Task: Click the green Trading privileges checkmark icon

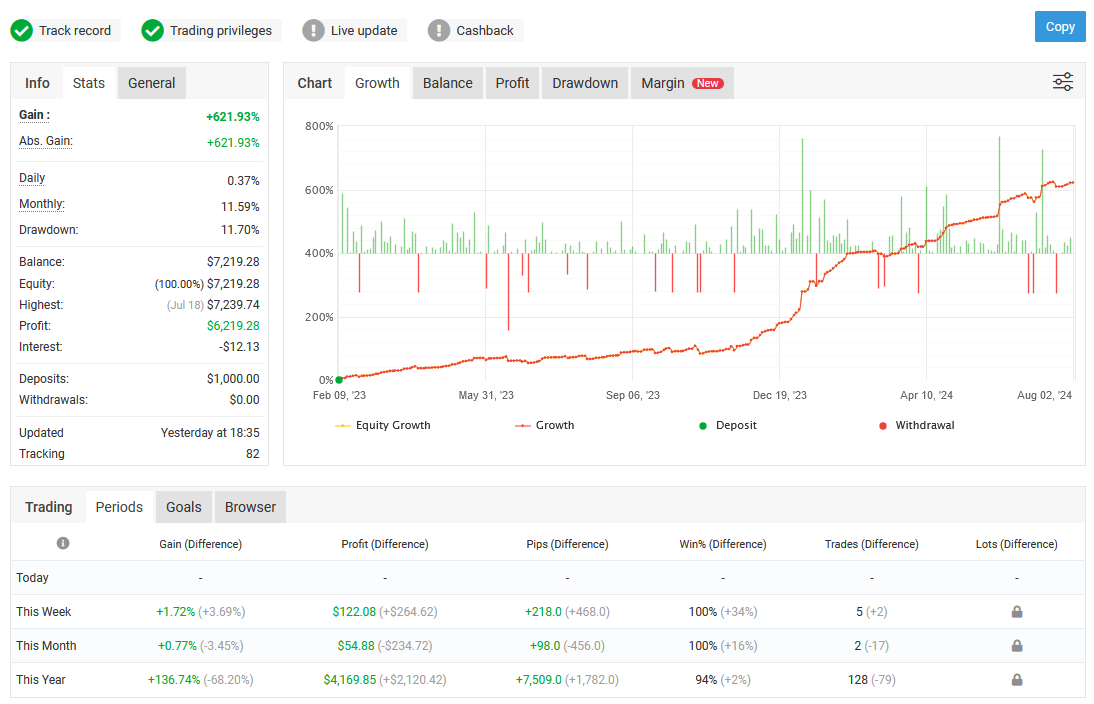Action: [153, 31]
